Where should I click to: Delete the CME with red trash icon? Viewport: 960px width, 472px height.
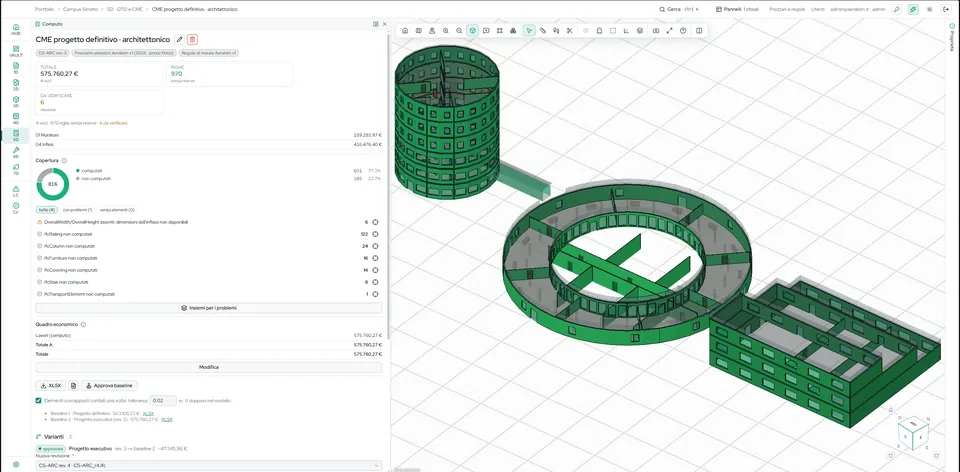point(192,39)
